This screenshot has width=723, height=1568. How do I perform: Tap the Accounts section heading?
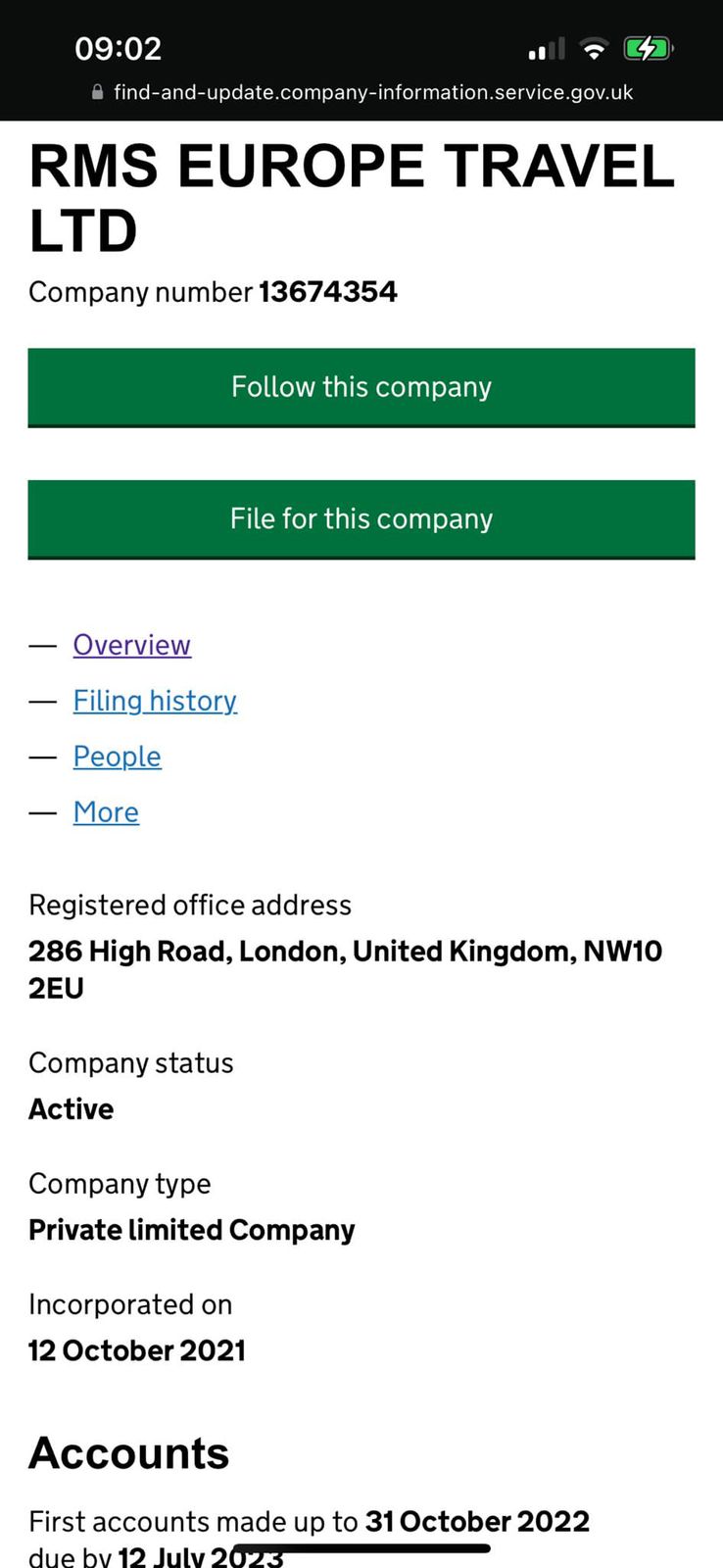pos(128,1452)
